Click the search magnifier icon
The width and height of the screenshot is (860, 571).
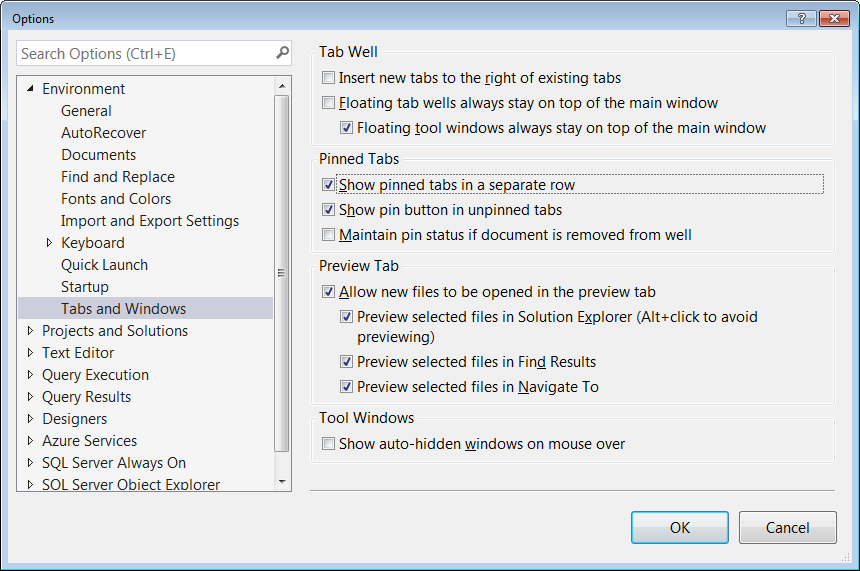pos(282,53)
